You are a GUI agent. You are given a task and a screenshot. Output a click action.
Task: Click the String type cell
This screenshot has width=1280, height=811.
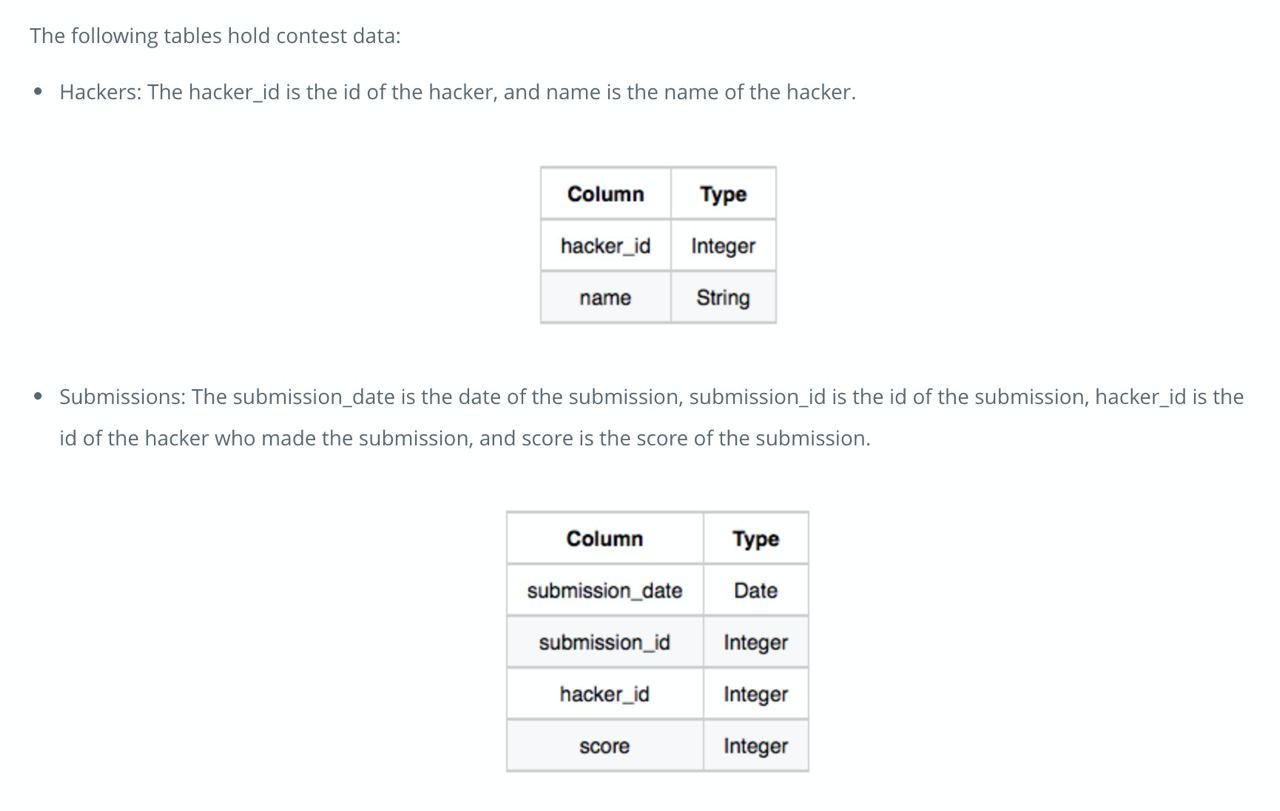[723, 298]
